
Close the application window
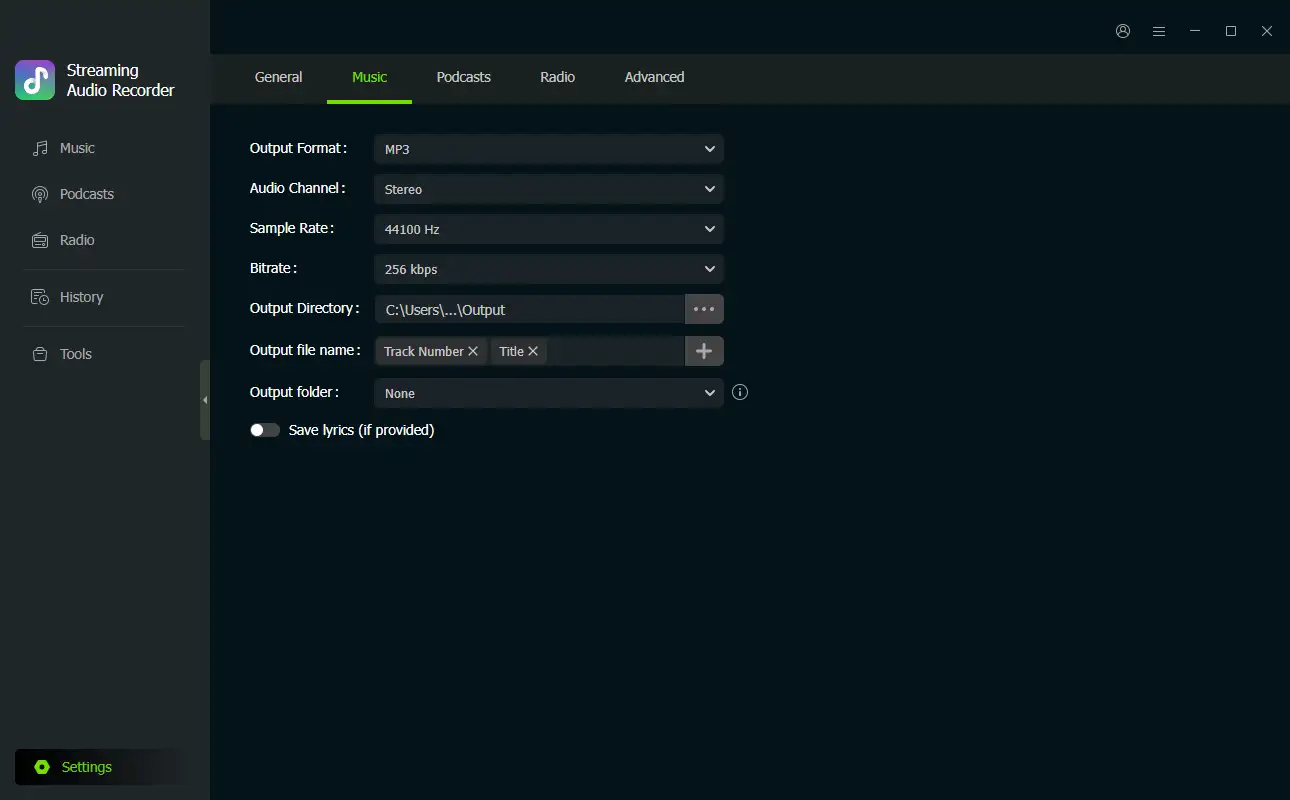[x=1267, y=31]
